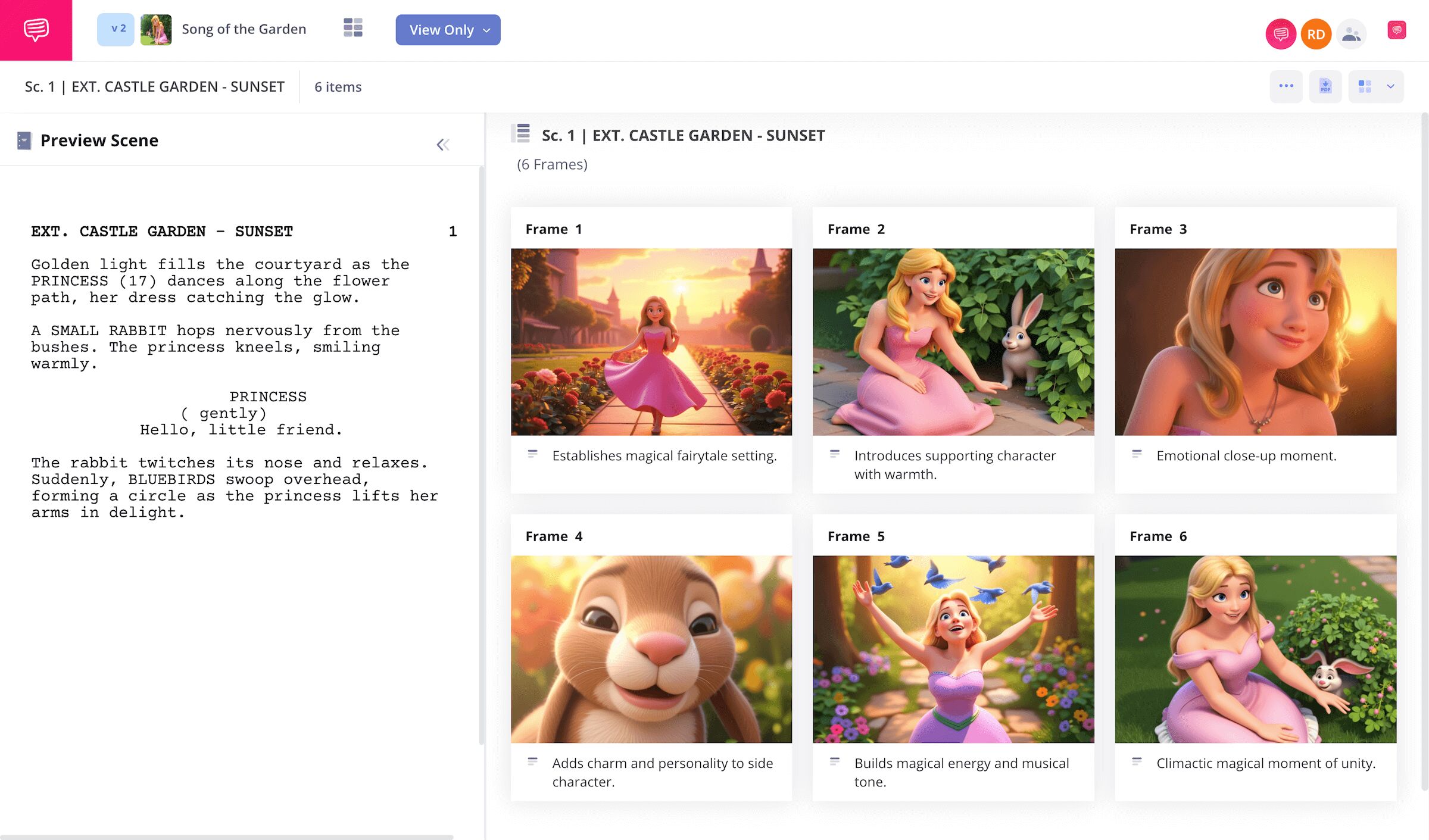The width and height of the screenshot is (1429, 840).
Task: Click the Song of the Garden title
Action: point(244,29)
